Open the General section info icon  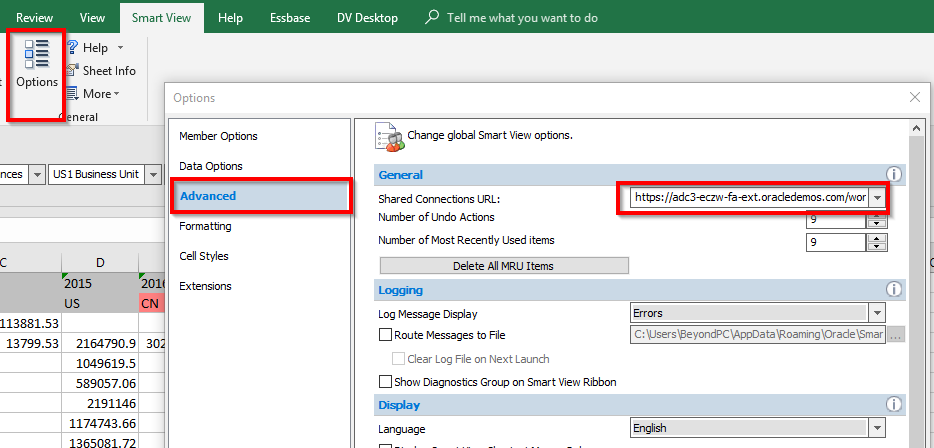[893, 175]
